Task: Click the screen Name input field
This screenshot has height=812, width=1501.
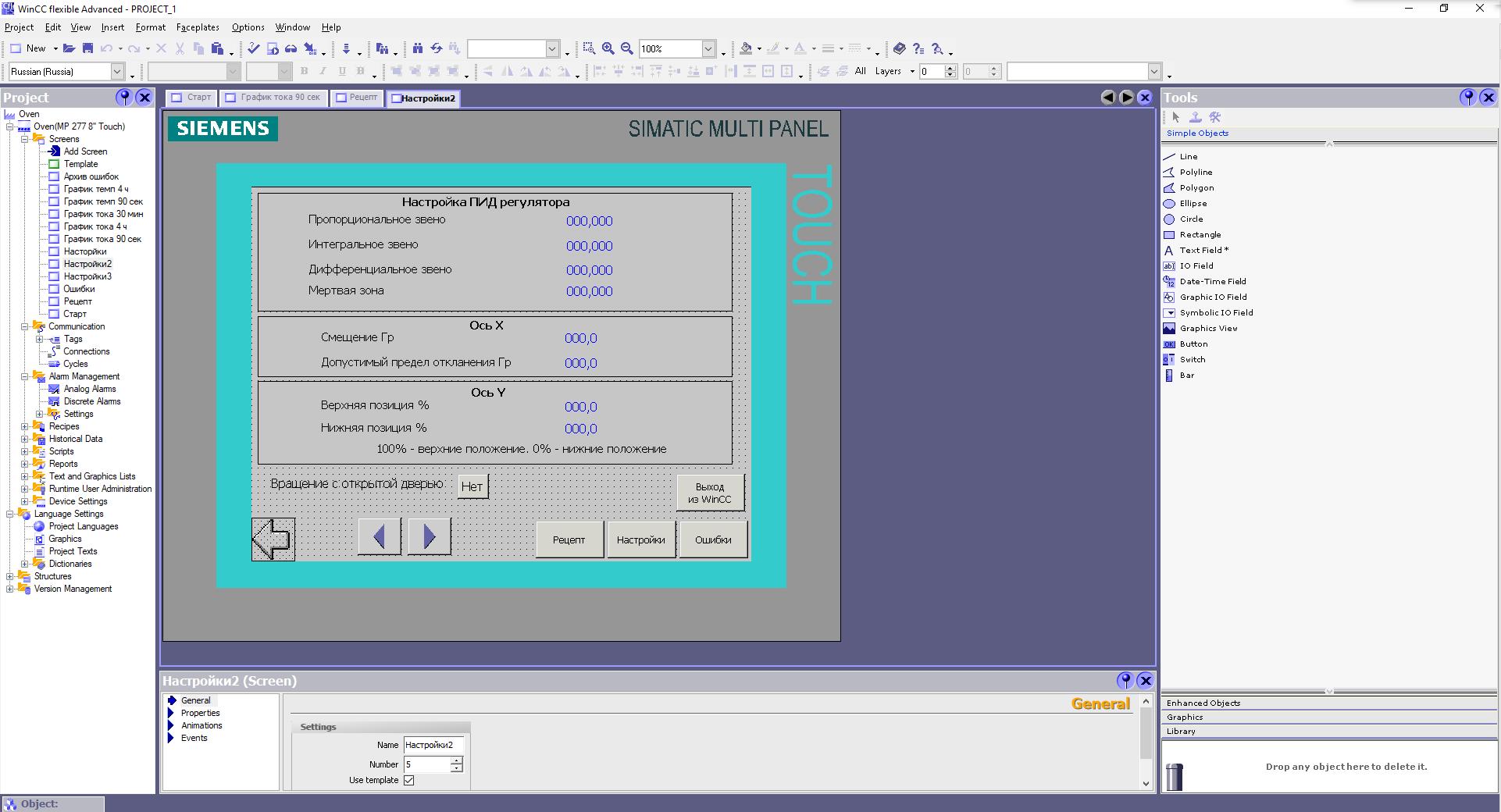Action: [433, 745]
